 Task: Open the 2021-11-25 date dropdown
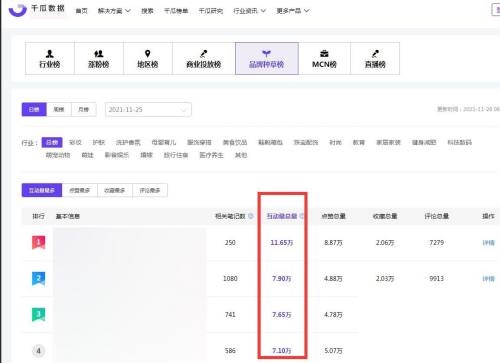coord(148,110)
